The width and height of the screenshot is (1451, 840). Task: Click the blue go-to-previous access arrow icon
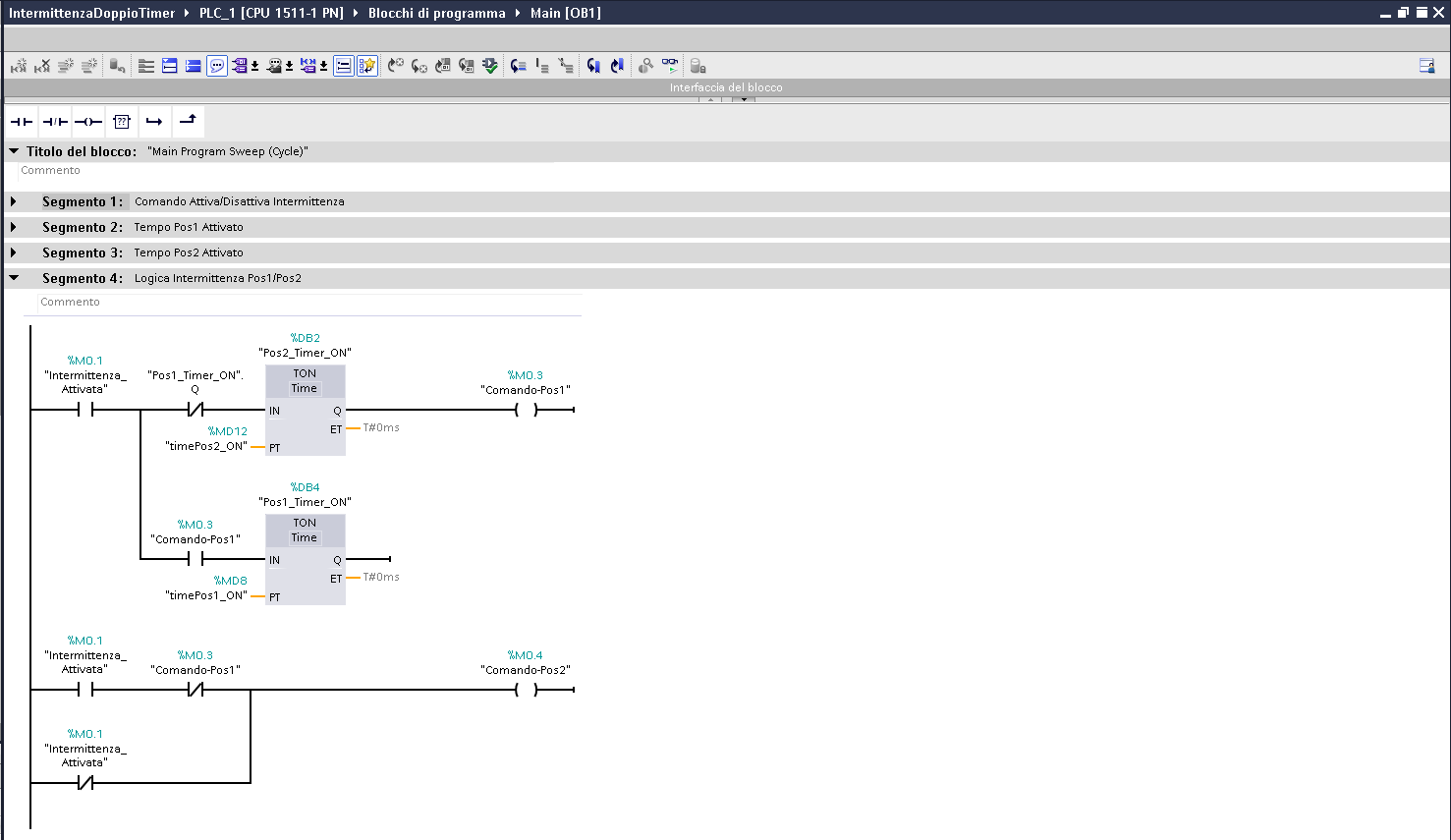click(x=617, y=66)
